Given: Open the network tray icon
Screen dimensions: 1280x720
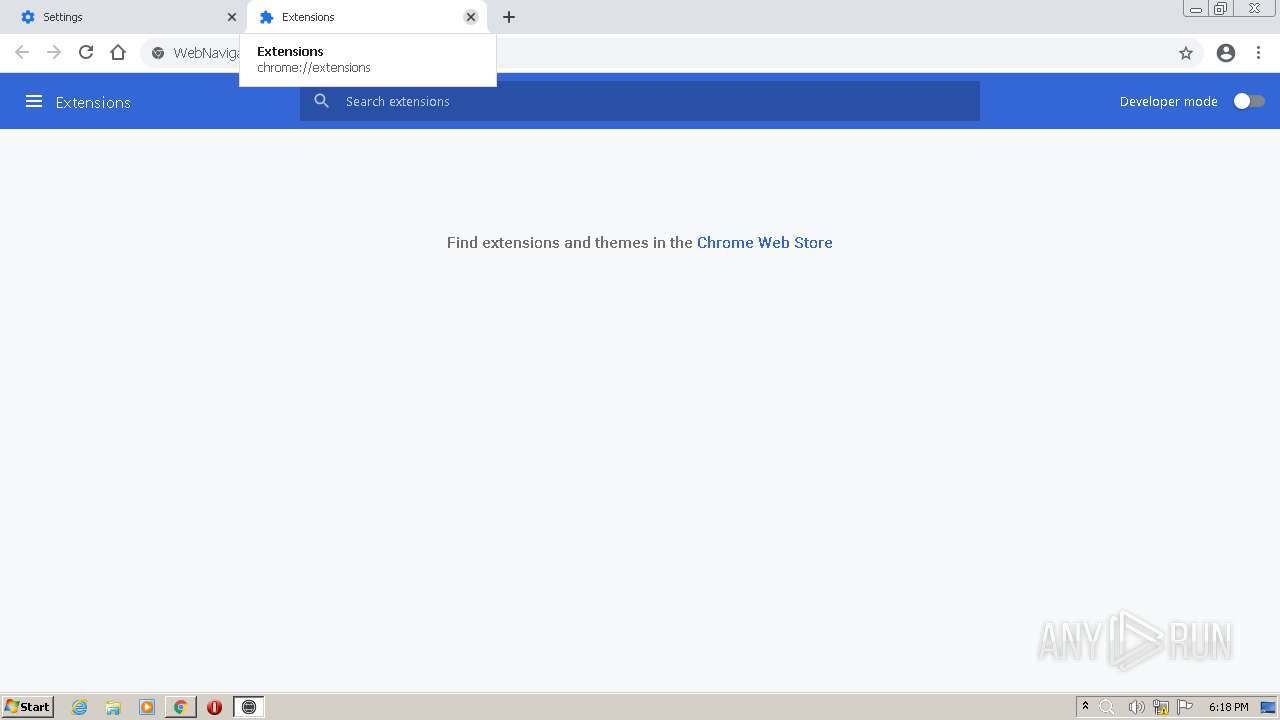Looking at the screenshot, I should coord(1161,707).
